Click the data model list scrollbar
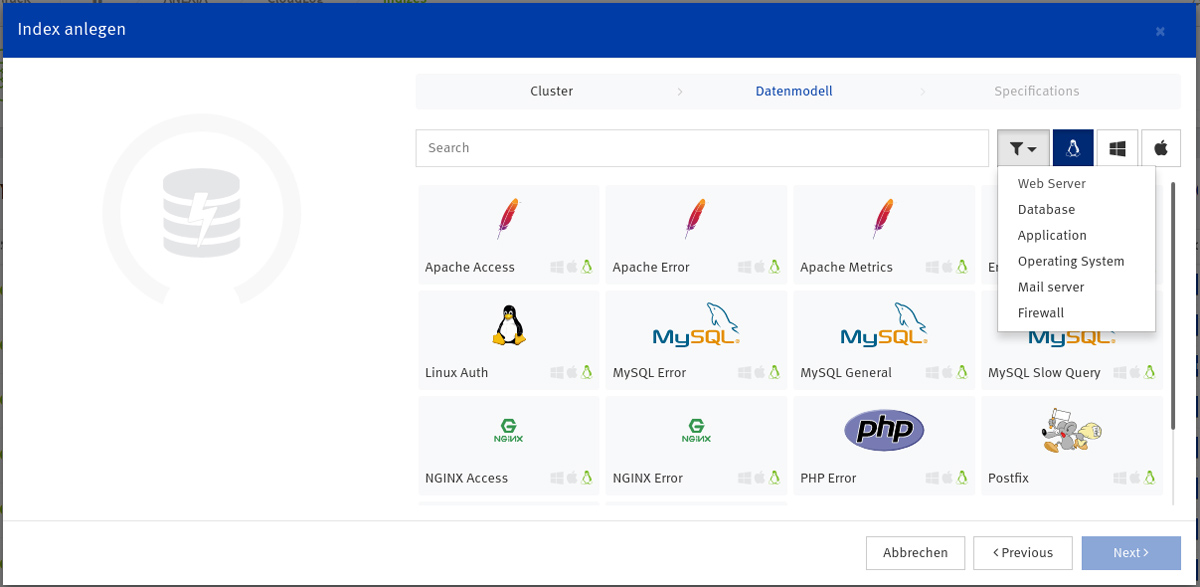 pos(1173,307)
